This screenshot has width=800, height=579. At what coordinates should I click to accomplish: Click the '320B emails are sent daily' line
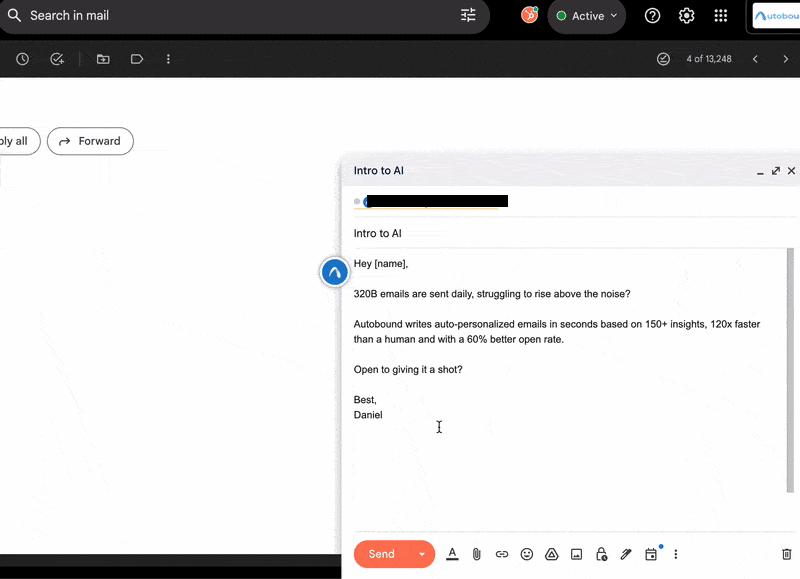click(492, 294)
